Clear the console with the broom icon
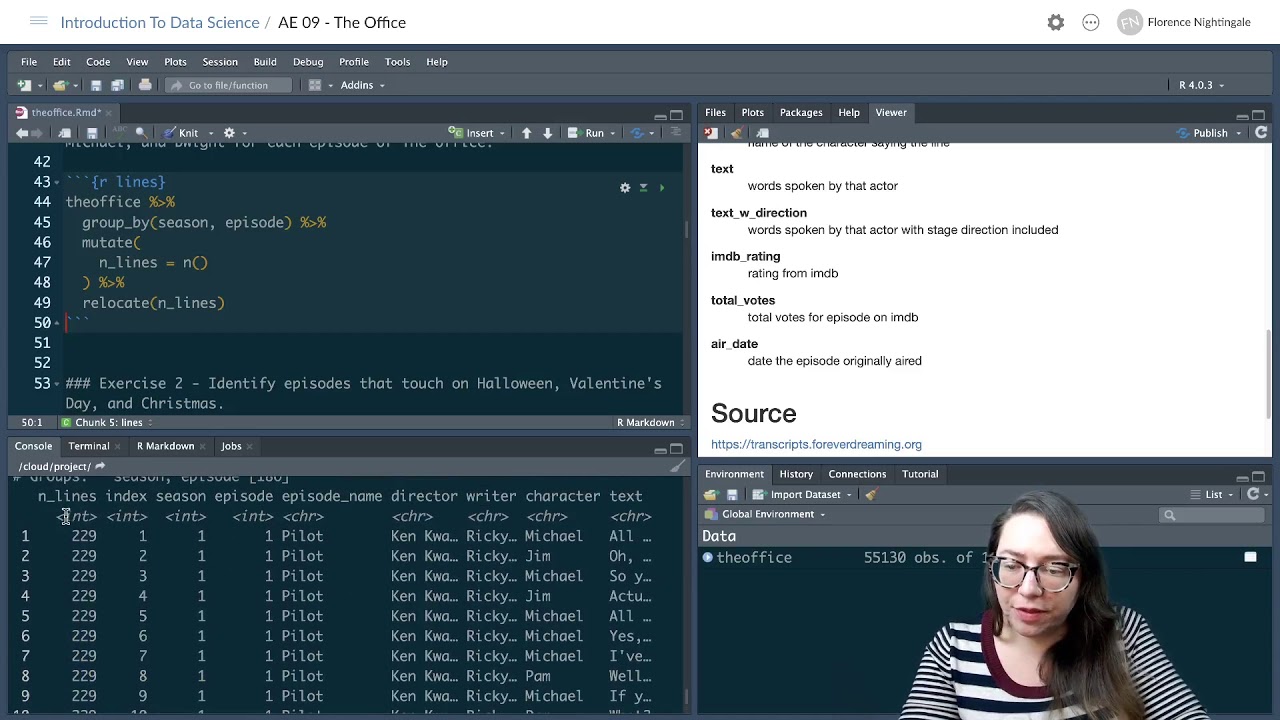Screen dimensions: 1280x720 click(677, 466)
